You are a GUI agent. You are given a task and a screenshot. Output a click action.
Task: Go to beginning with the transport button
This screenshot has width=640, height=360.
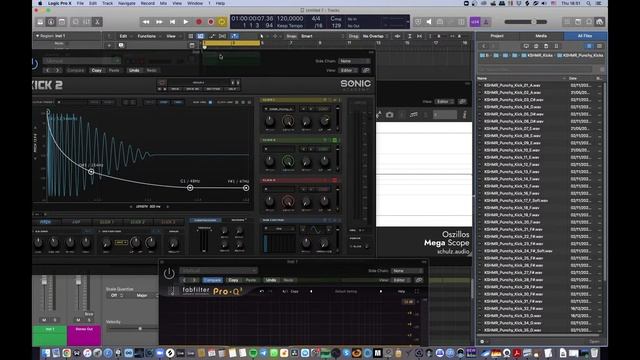[172, 22]
